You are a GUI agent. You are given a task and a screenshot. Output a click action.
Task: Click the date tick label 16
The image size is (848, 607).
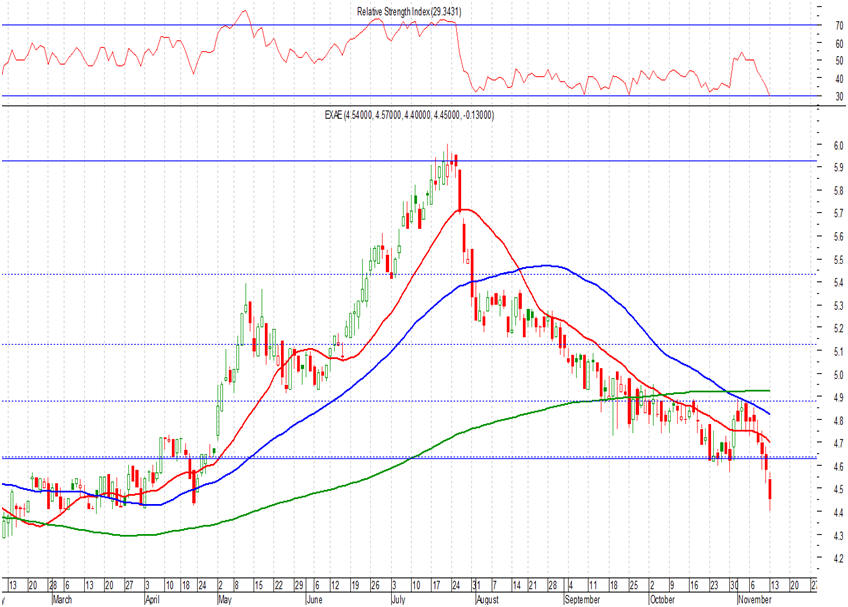pyautogui.click(x=694, y=585)
